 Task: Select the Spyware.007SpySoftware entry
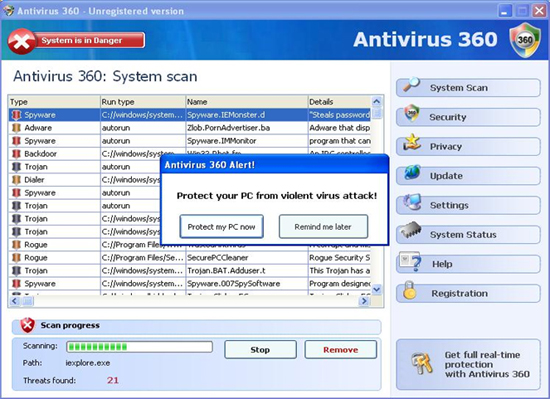tap(234, 284)
